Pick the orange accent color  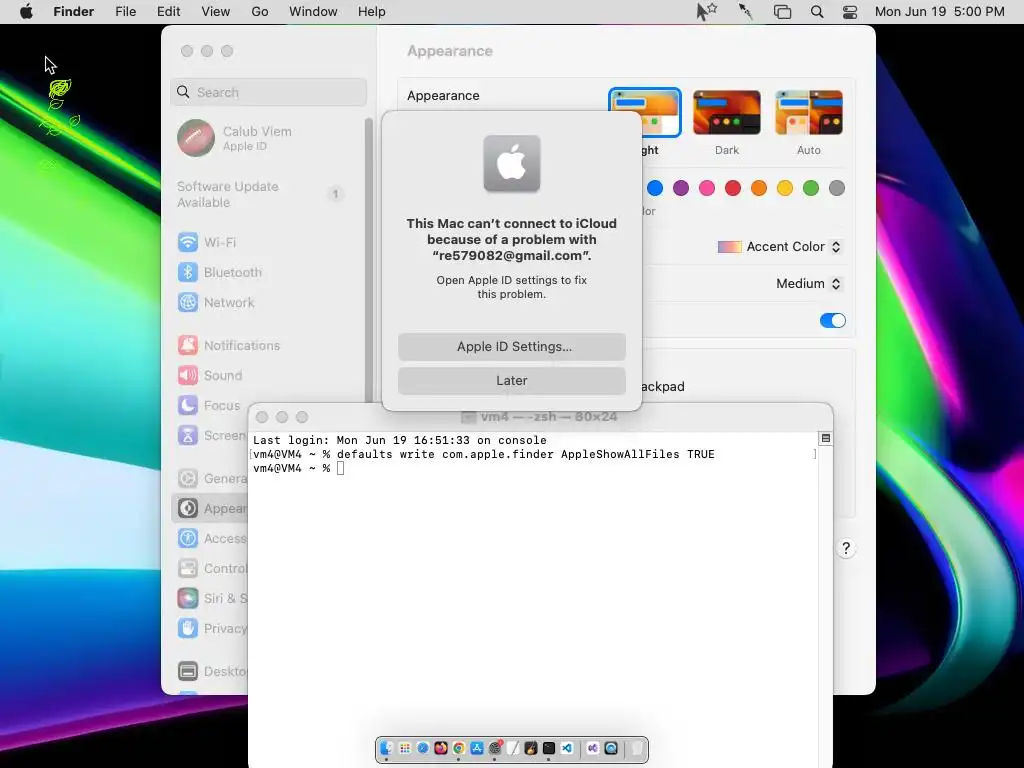759,189
